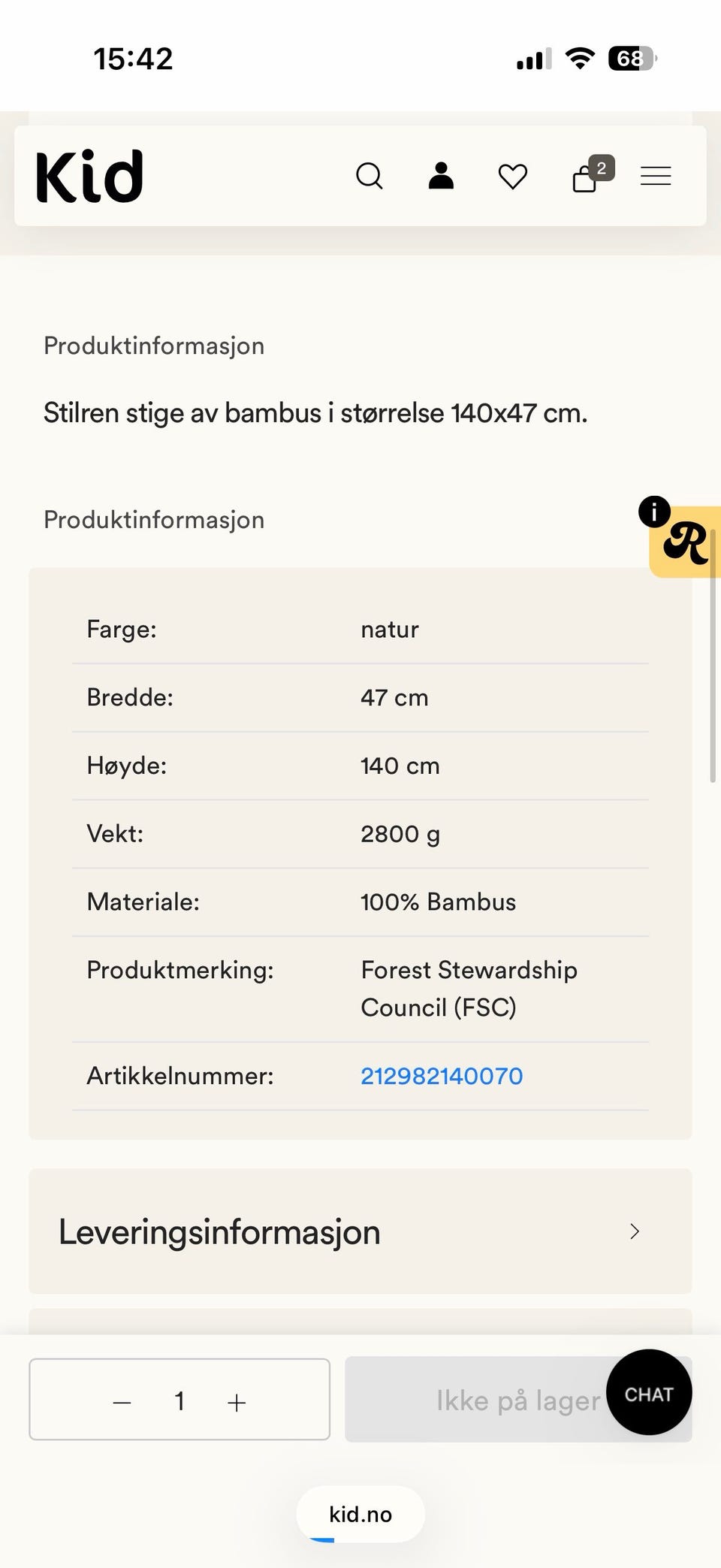Open the user account icon
Screen dimensions: 721x1568
pyautogui.click(x=441, y=176)
